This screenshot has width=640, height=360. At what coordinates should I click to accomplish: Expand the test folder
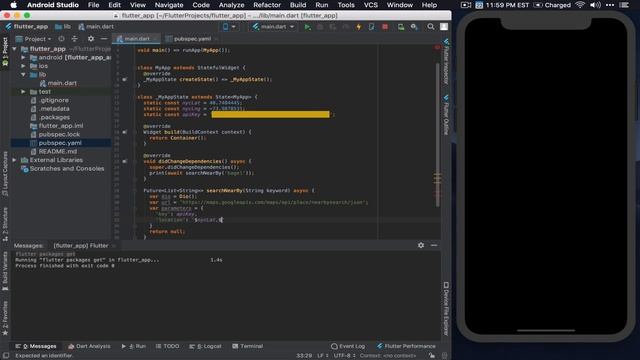pyautogui.click(x=23, y=91)
